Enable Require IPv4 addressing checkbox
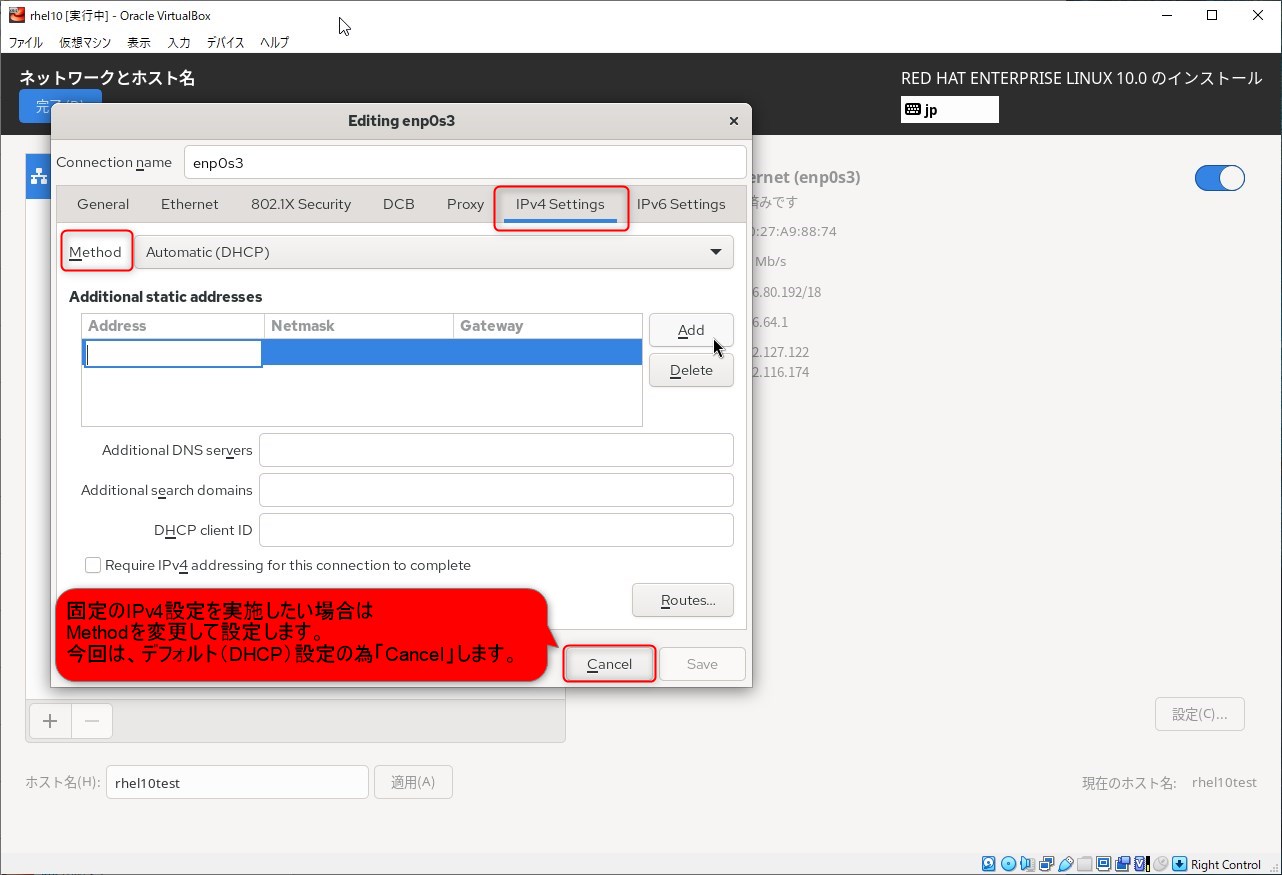 point(93,565)
